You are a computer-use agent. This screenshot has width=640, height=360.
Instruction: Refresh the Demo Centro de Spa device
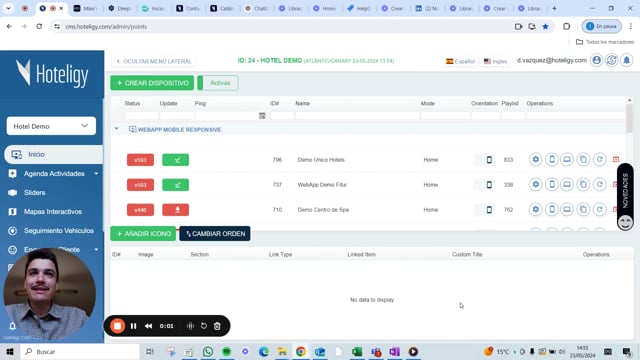click(x=599, y=209)
